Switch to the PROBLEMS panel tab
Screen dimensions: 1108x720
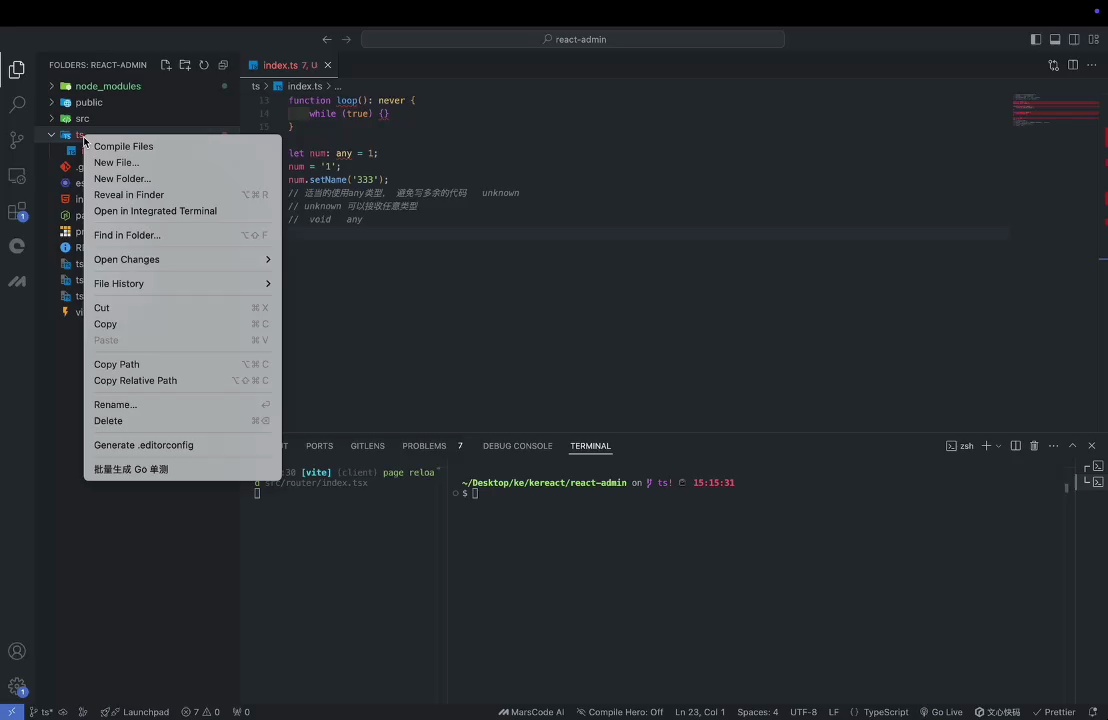[424, 446]
